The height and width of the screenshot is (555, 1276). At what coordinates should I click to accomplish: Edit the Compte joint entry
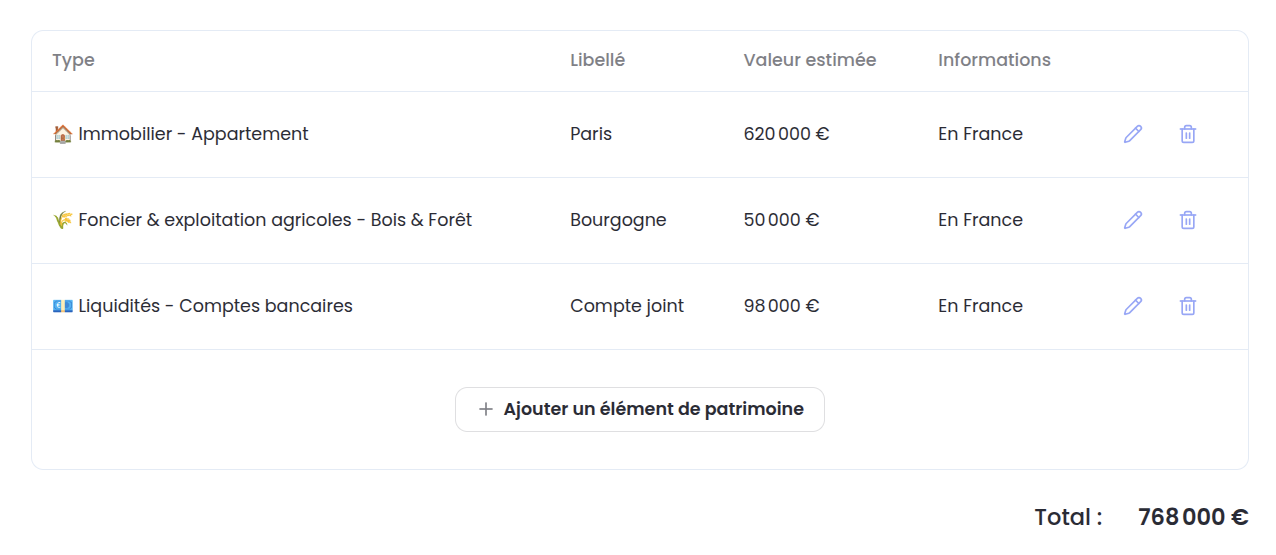click(1133, 306)
